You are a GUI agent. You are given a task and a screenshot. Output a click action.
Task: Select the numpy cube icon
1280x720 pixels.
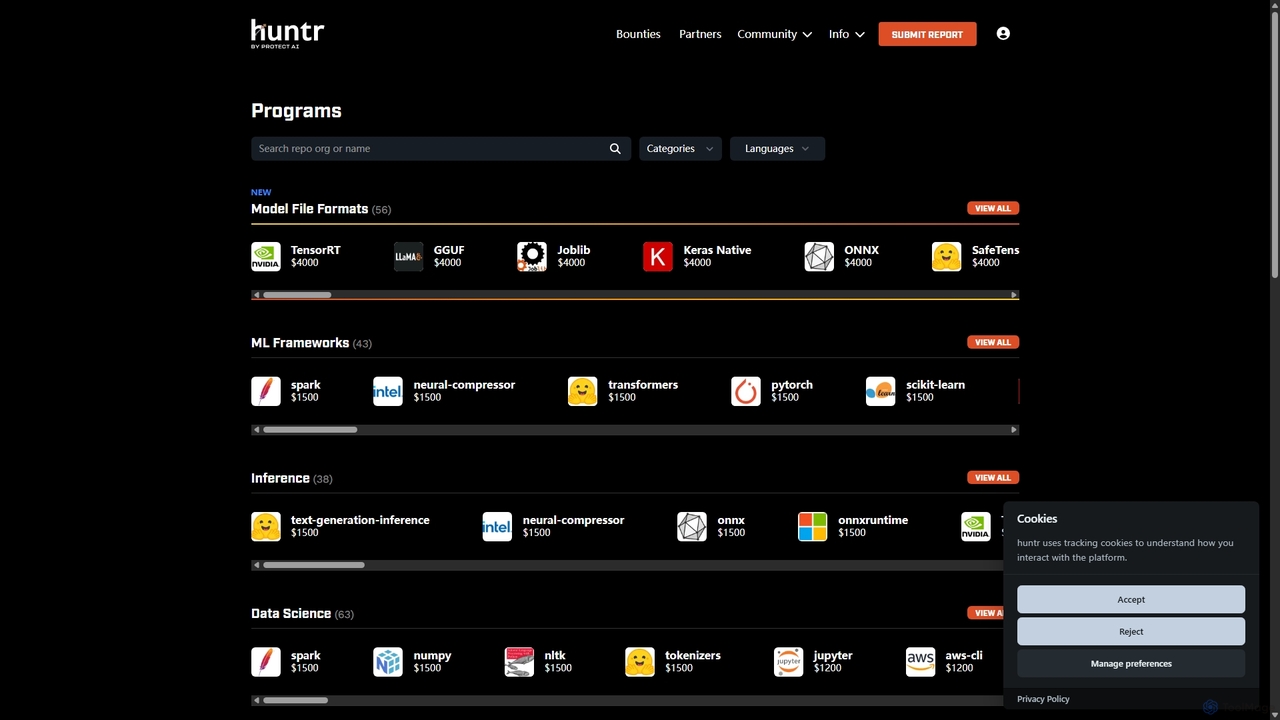click(388, 662)
